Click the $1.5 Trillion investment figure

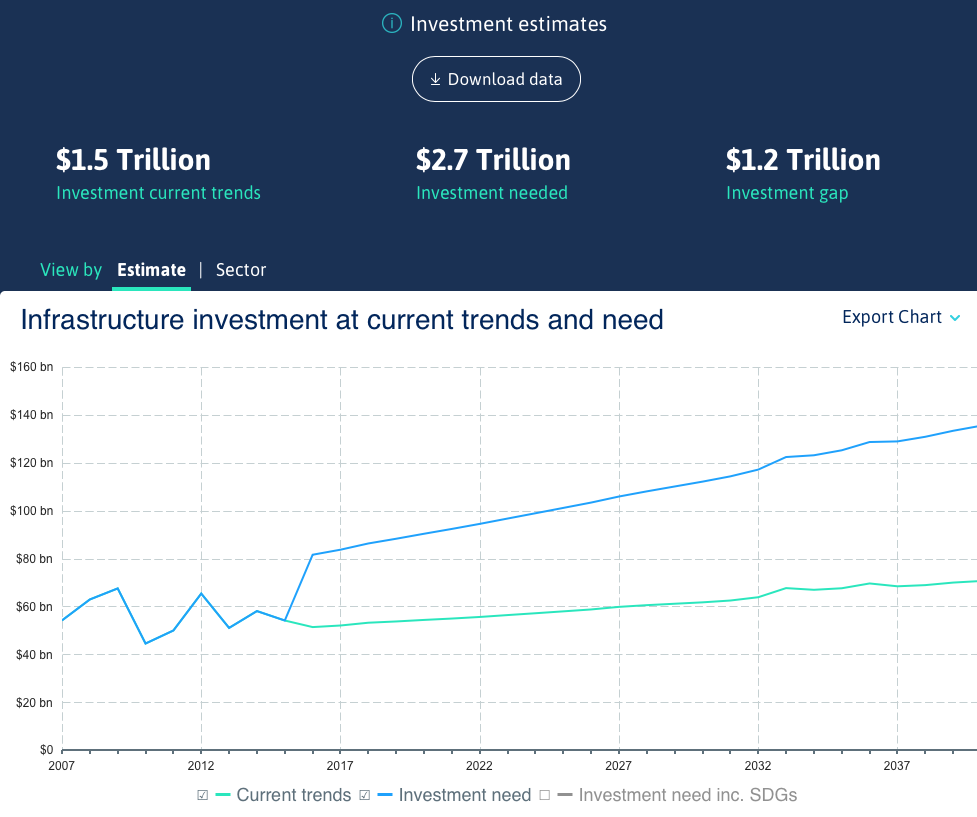coord(133,160)
